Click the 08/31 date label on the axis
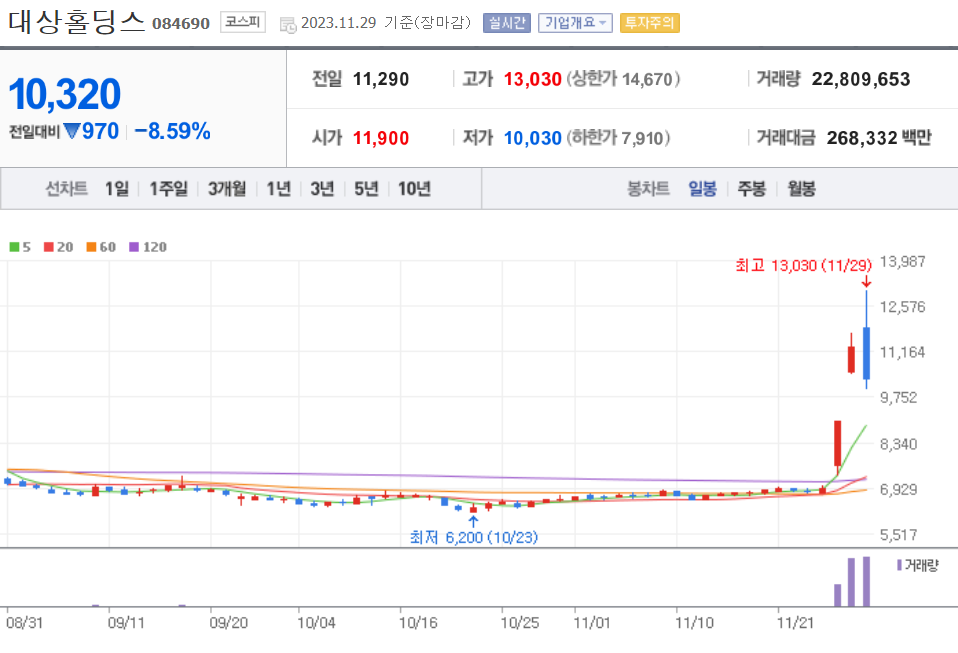Screen dimensions: 958x653 coord(24,623)
